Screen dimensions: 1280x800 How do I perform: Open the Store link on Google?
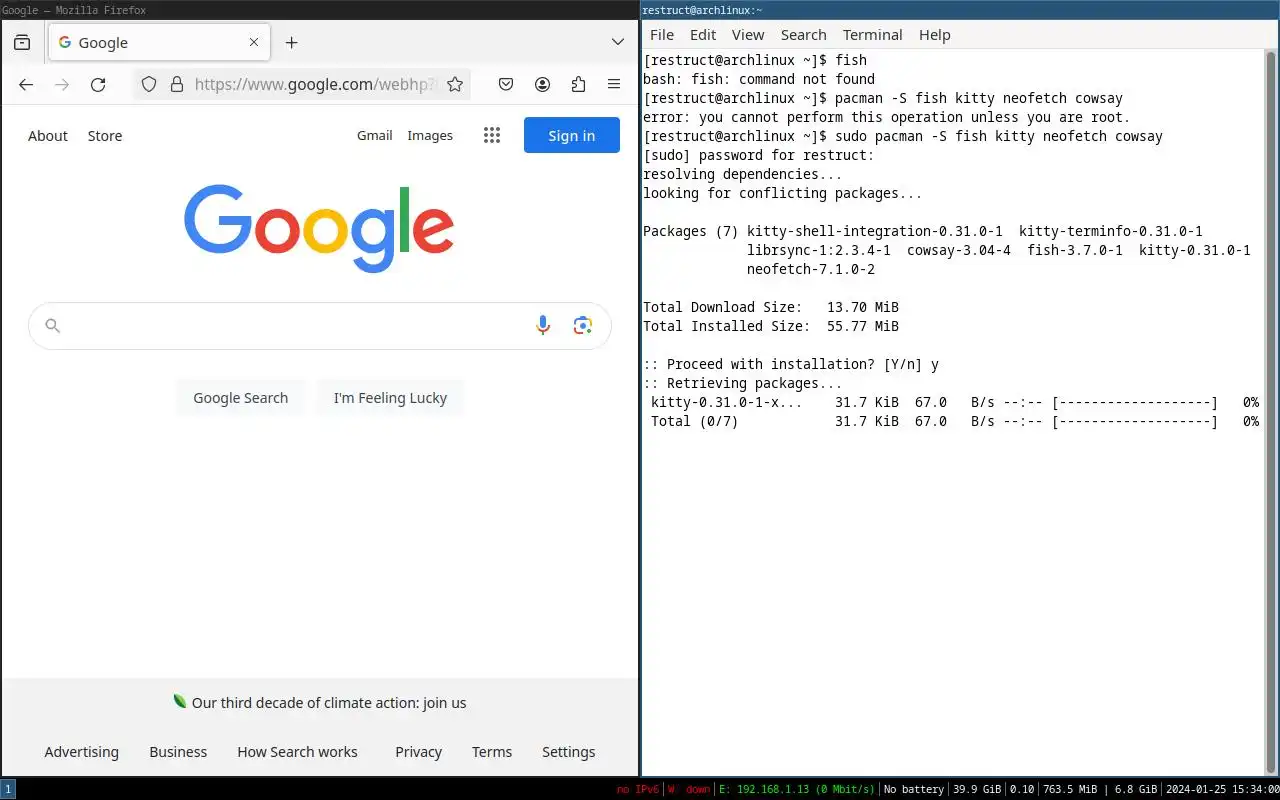(105, 136)
